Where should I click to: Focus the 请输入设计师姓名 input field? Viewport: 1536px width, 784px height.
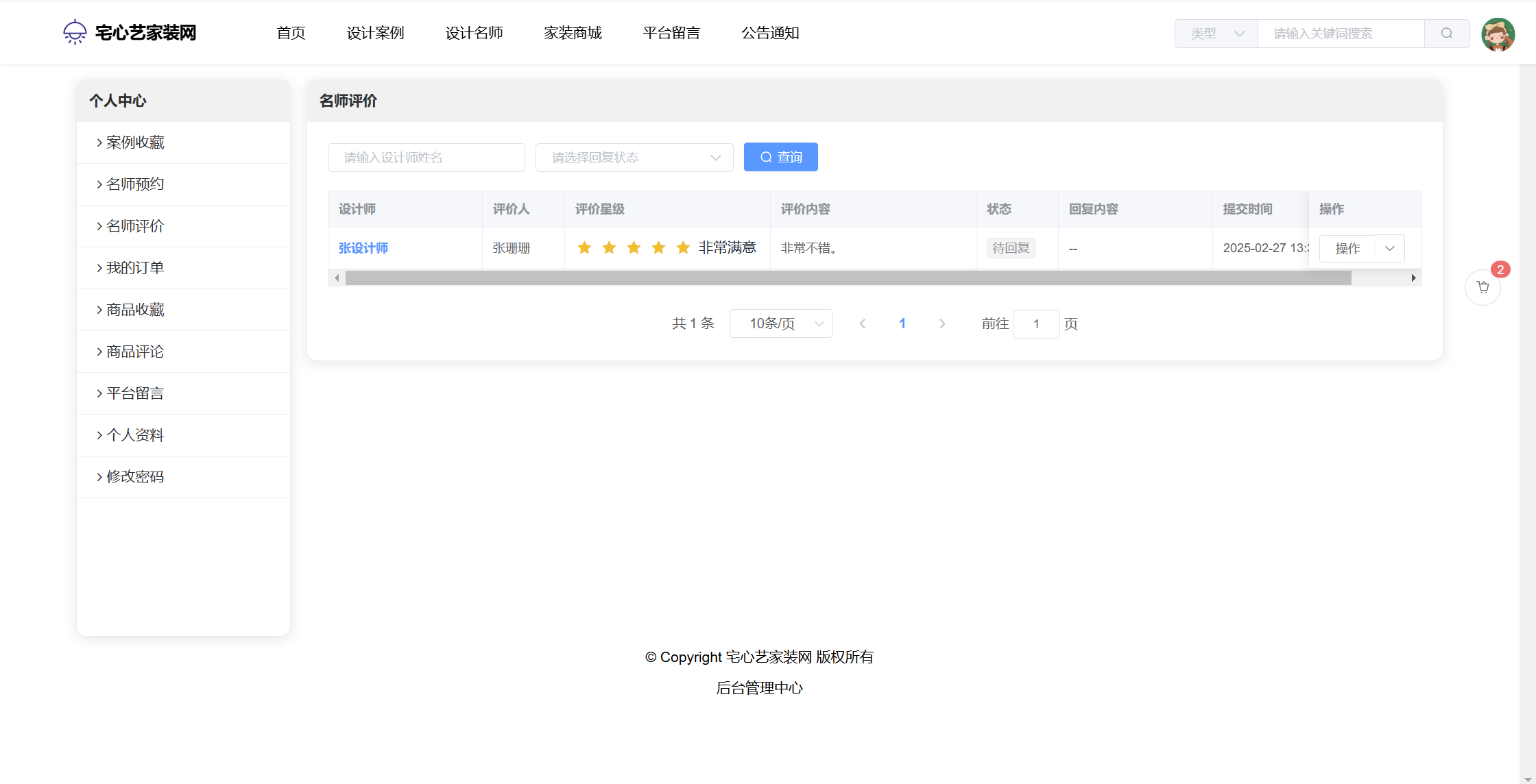click(x=427, y=158)
